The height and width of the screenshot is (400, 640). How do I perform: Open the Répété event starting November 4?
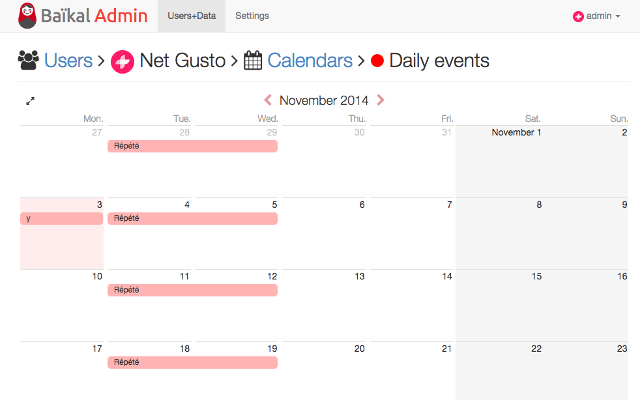coord(193,218)
